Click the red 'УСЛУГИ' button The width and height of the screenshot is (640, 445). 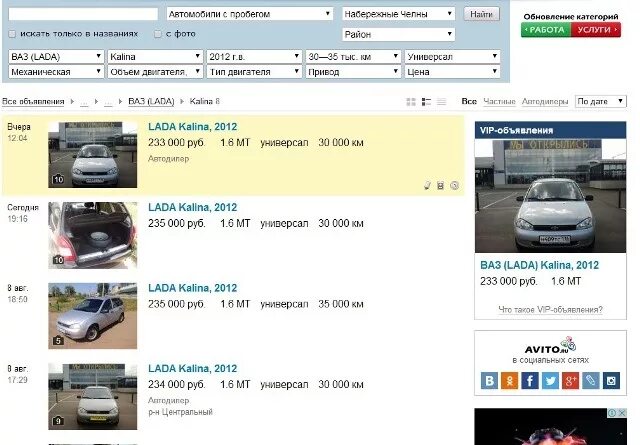596,30
